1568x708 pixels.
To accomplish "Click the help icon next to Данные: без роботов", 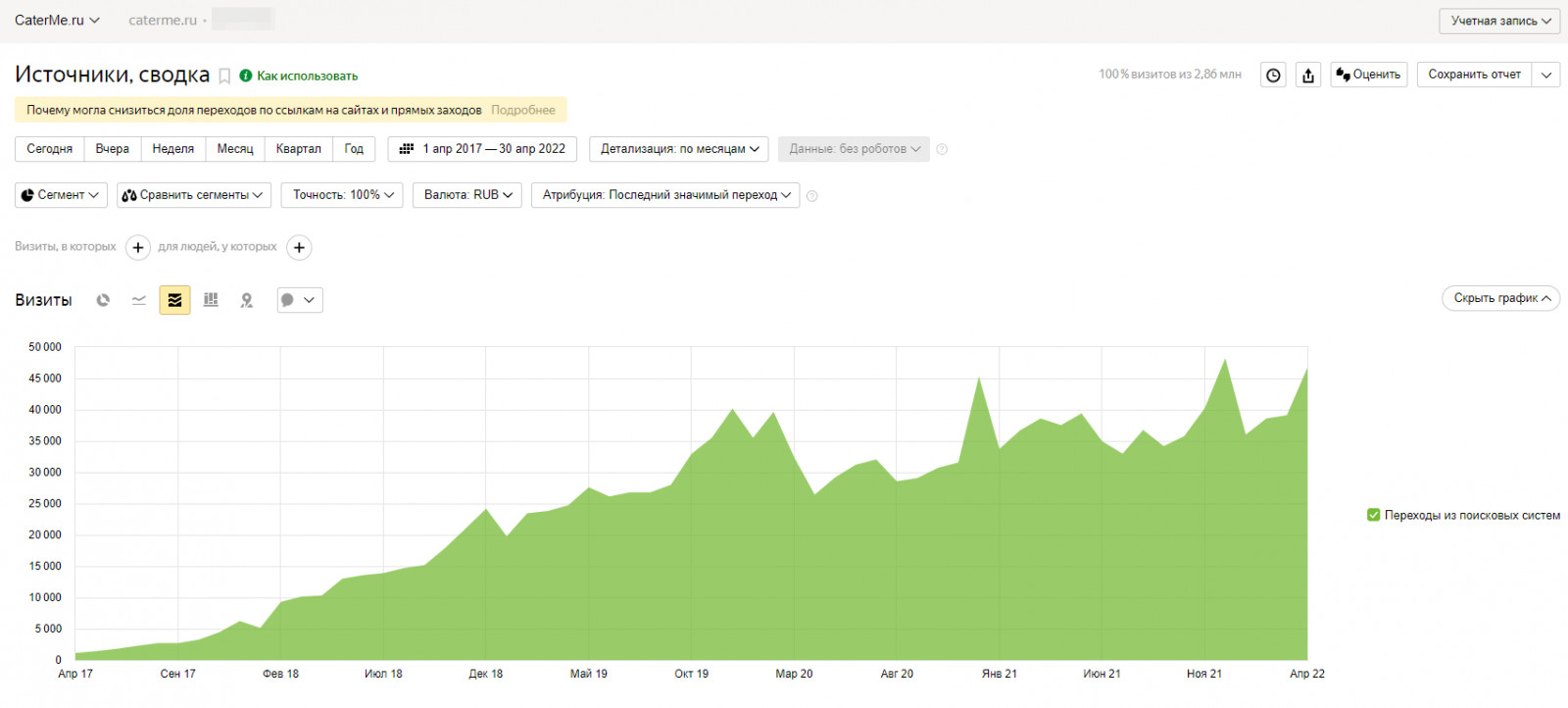I will 942,149.
